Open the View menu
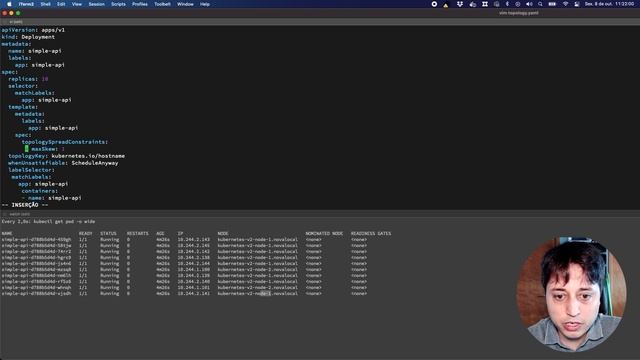The image size is (640, 360). click(77, 4)
